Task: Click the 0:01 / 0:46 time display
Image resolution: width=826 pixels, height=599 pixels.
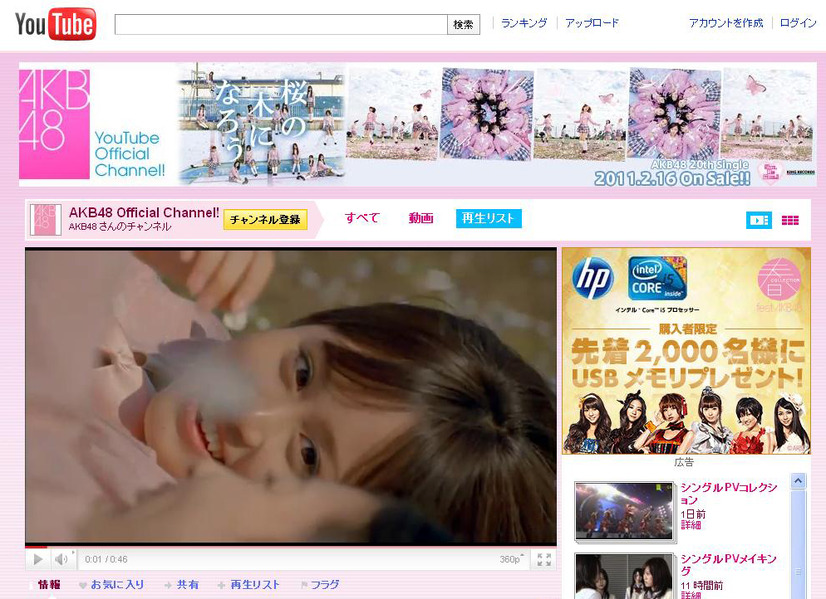Action: [106, 559]
